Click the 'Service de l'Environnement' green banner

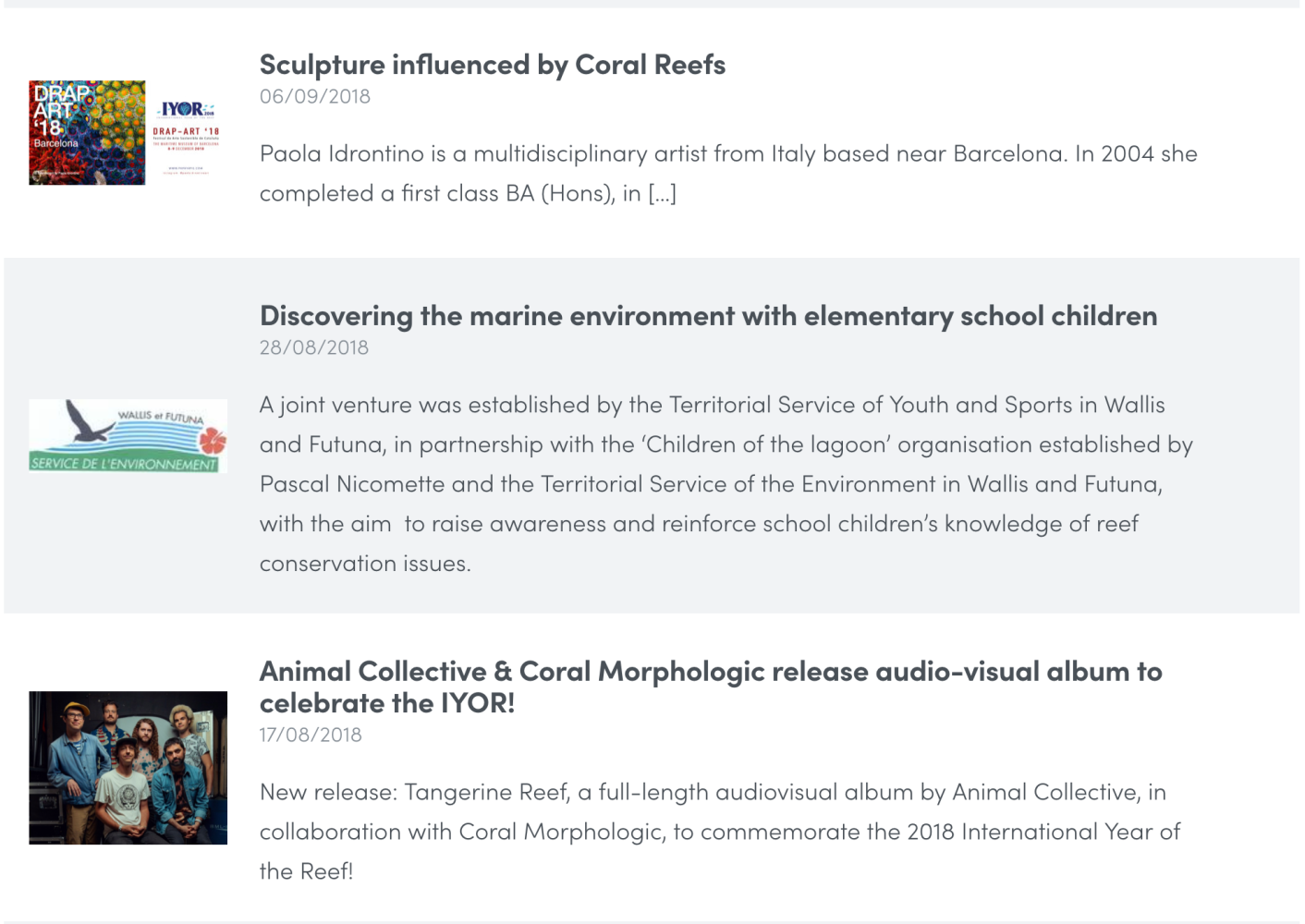[123, 463]
